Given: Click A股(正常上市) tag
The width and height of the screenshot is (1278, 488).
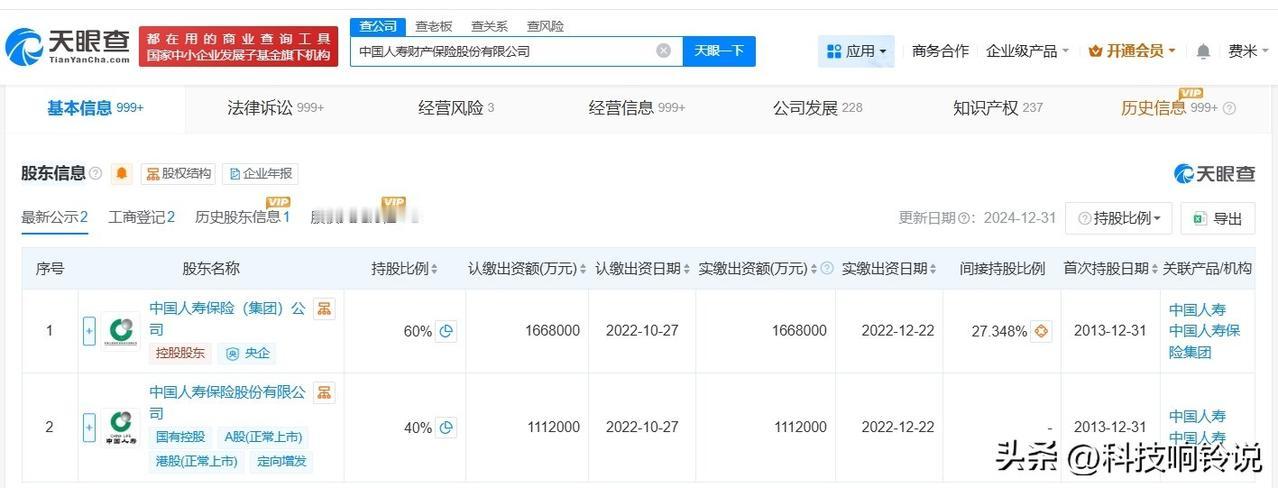Looking at the screenshot, I should (x=262, y=437).
